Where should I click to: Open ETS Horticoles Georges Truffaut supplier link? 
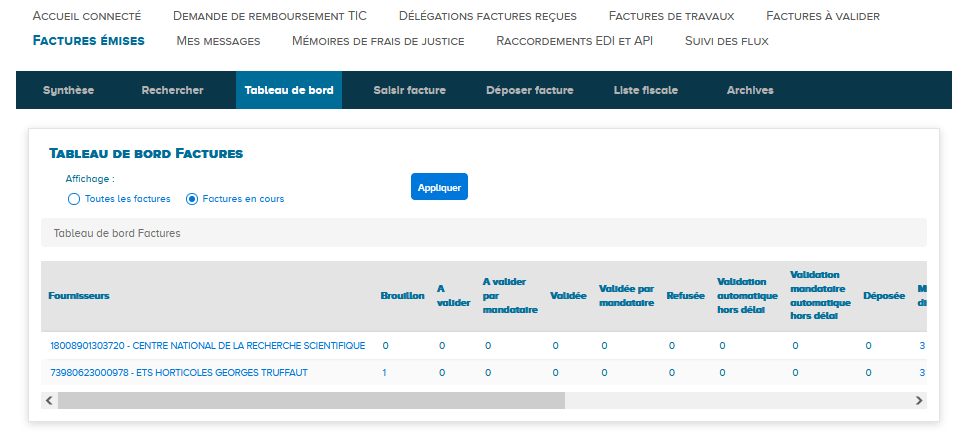tap(179, 373)
